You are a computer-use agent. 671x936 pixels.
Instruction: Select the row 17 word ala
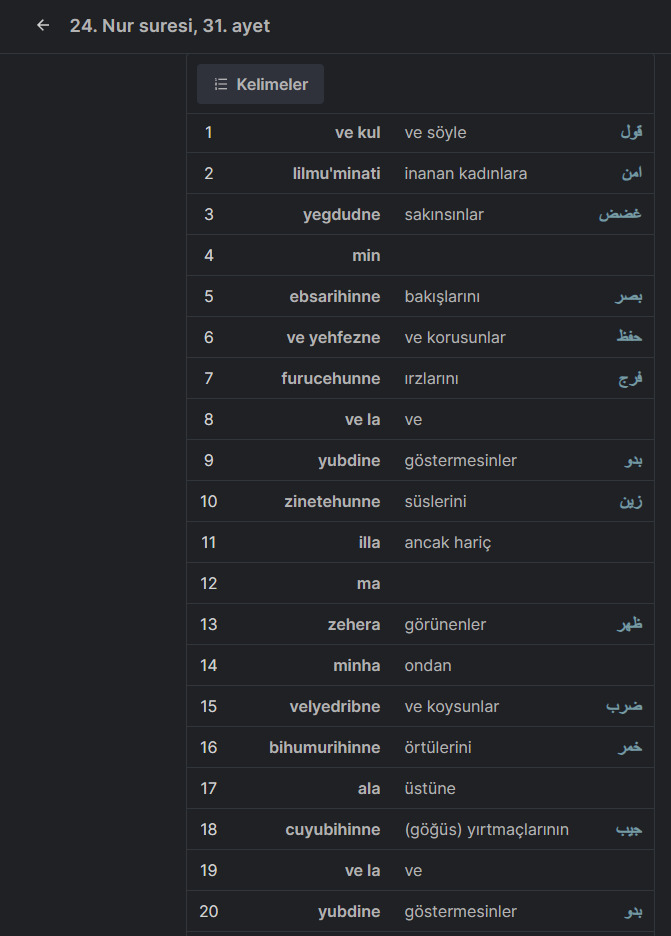click(369, 788)
